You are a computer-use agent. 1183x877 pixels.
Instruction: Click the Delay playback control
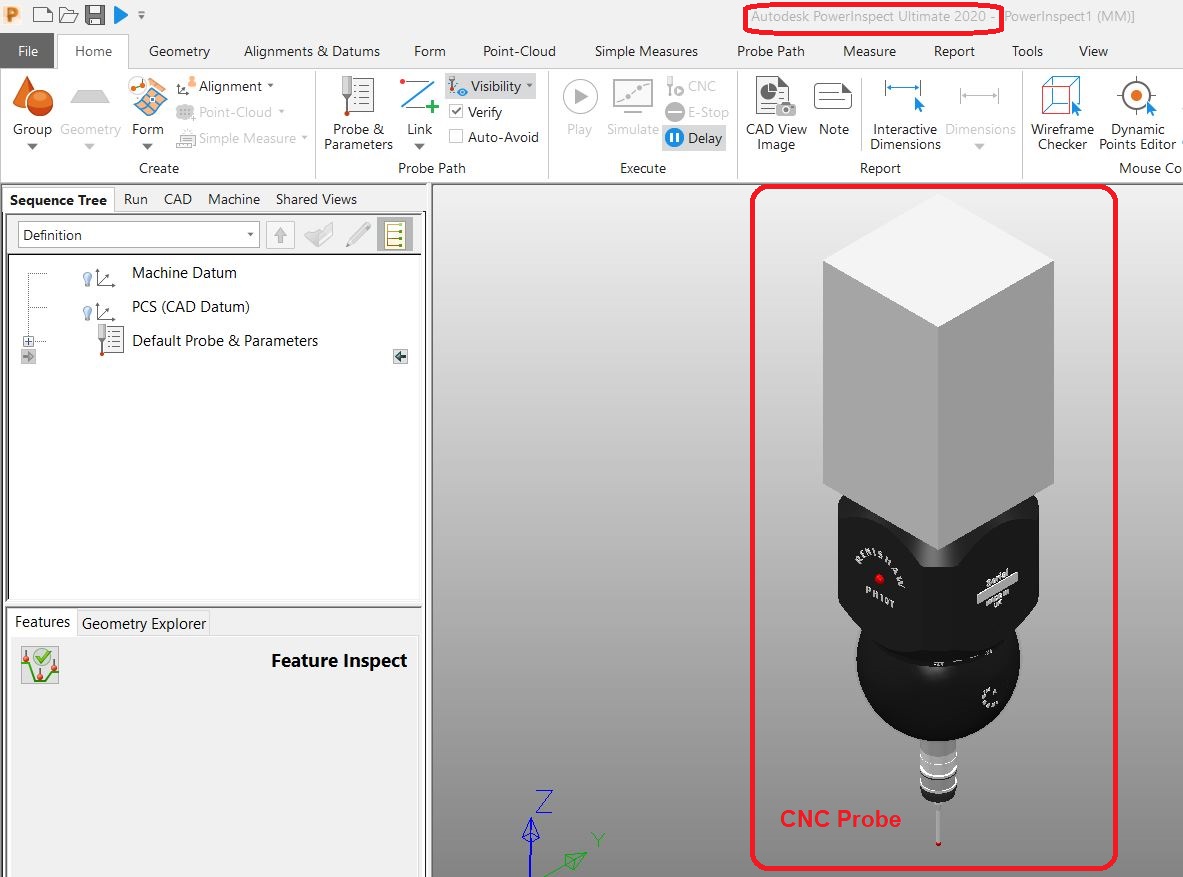tap(694, 138)
